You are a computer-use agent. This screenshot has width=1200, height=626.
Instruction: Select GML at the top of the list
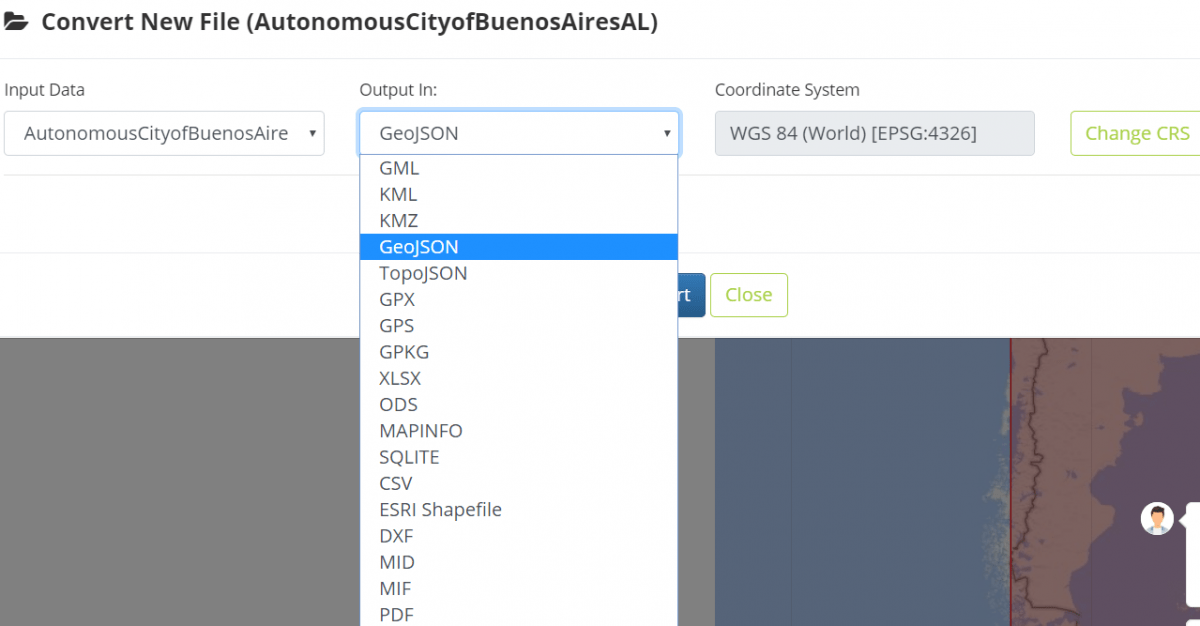tap(398, 167)
